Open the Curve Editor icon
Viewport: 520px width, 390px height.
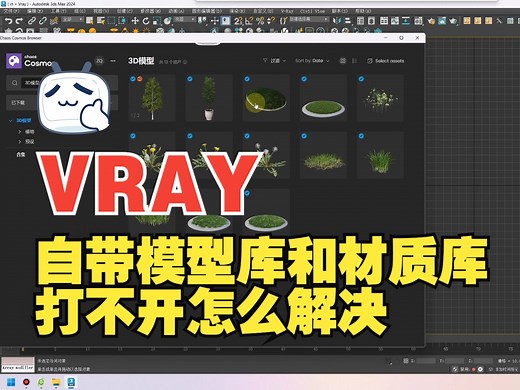[x=395, y=21]
